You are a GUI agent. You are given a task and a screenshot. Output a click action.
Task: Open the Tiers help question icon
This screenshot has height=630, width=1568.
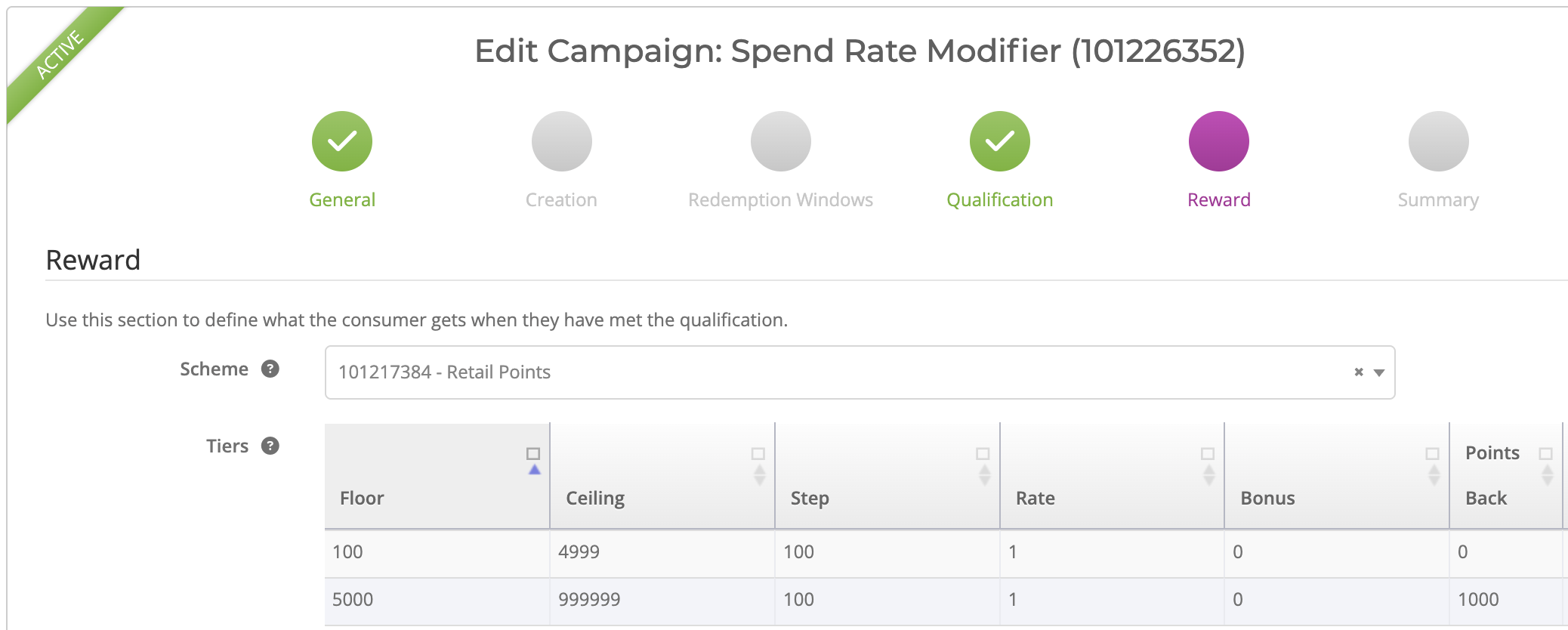tap(270, 446)
